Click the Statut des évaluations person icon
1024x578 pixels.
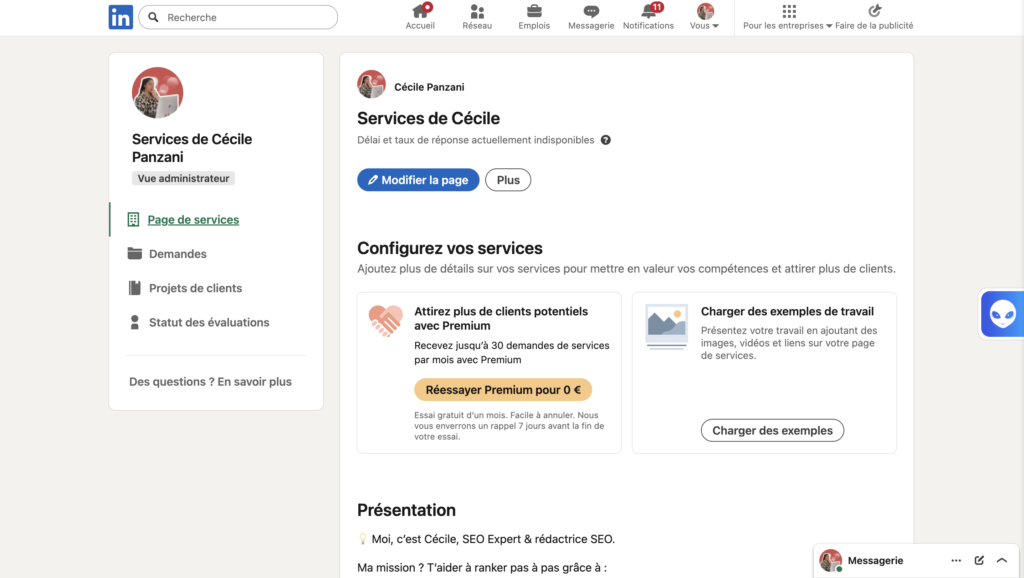[x=135, y=322]
